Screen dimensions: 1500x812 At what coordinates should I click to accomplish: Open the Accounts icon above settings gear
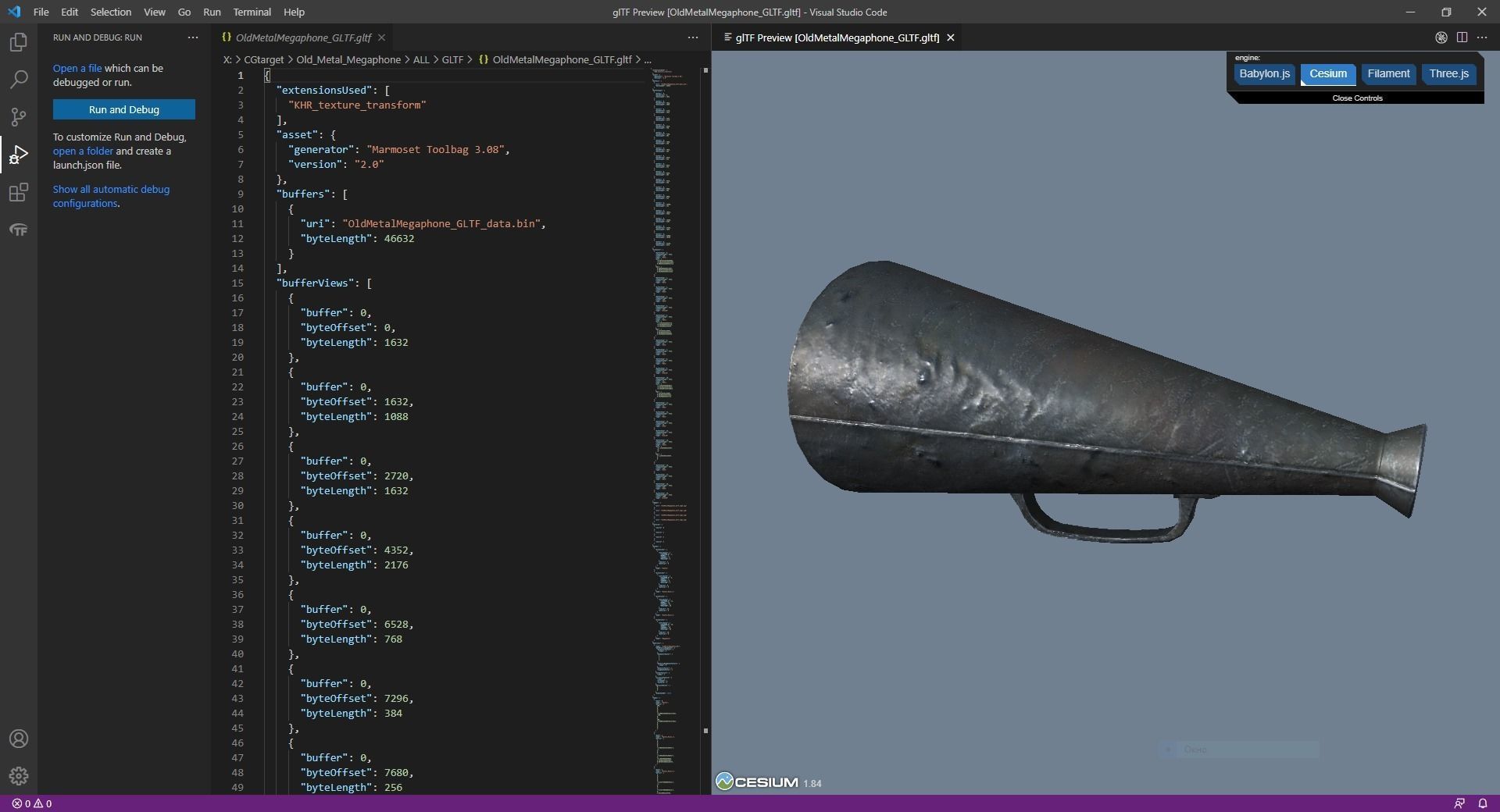coord(18,739)
